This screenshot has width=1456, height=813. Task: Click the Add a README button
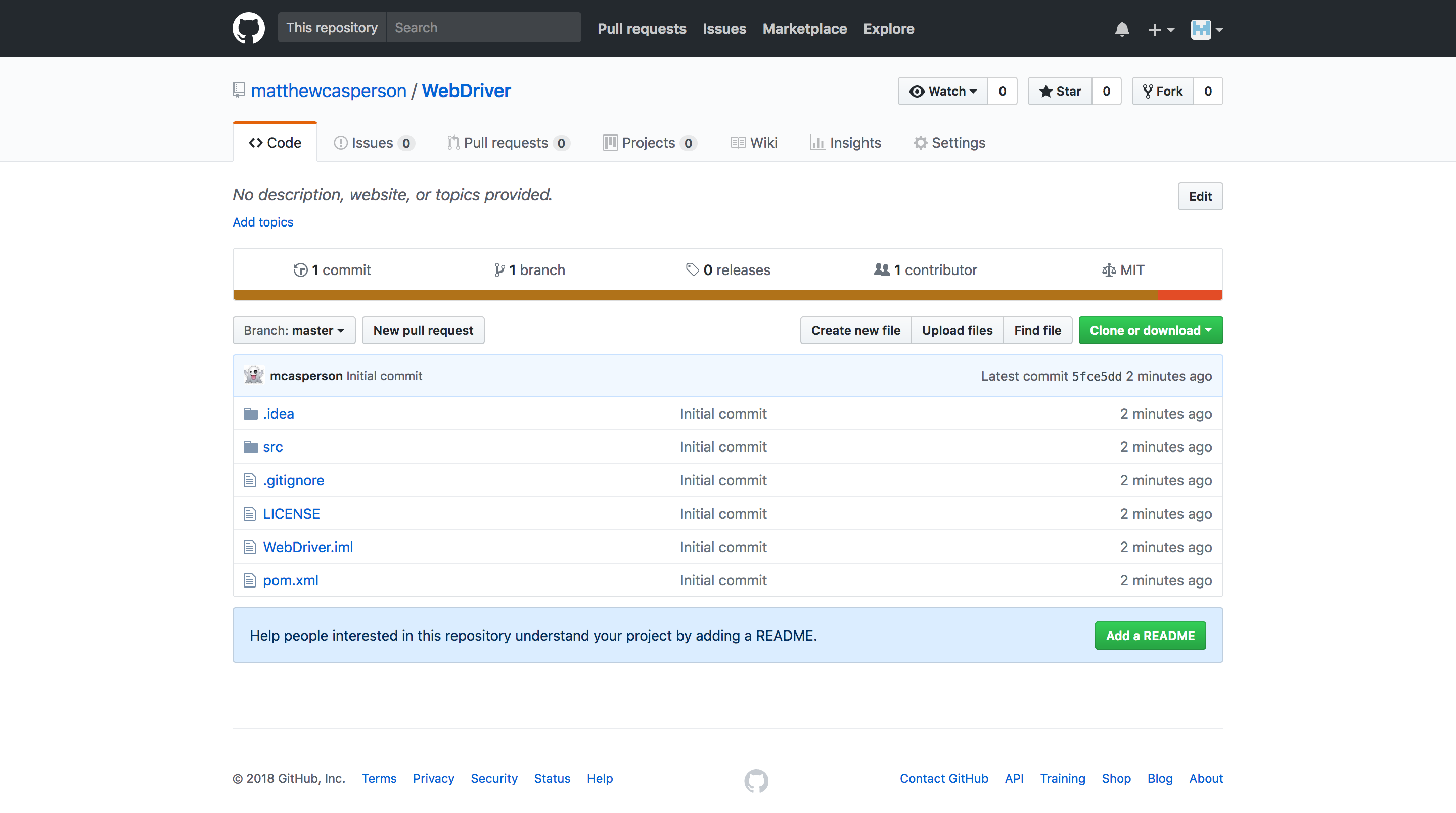1150,636
